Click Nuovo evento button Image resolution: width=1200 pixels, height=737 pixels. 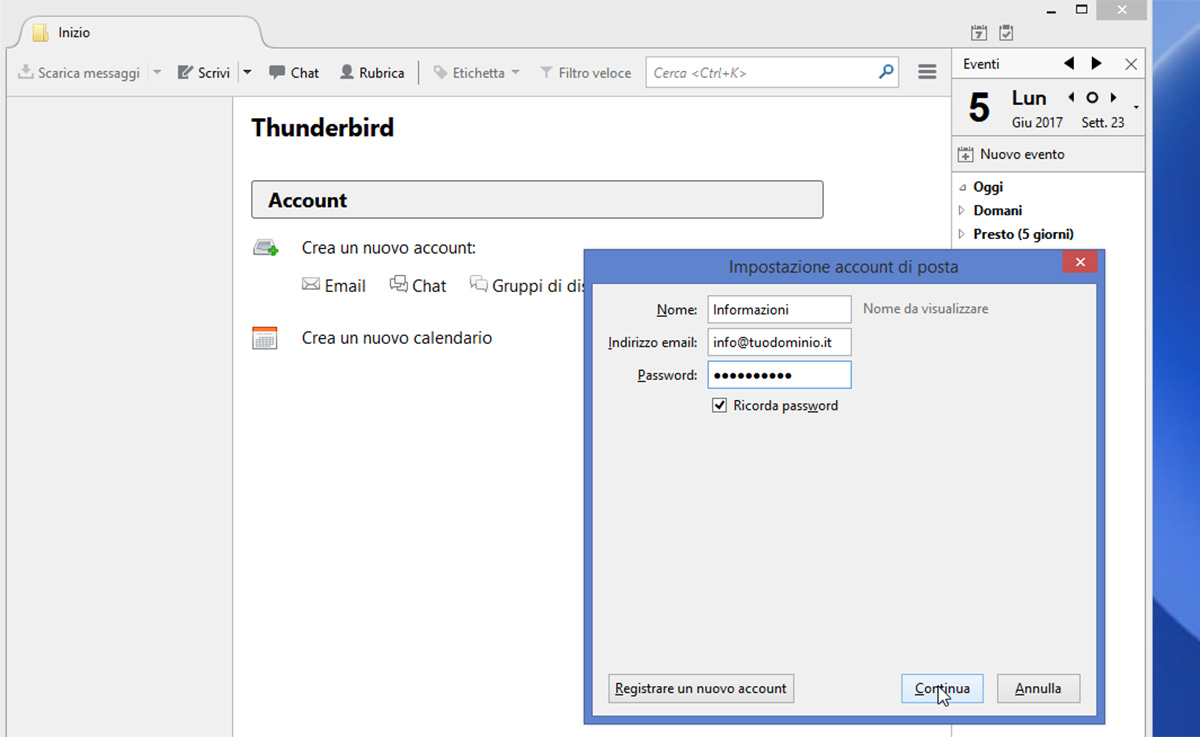[x=1011, y=155]
